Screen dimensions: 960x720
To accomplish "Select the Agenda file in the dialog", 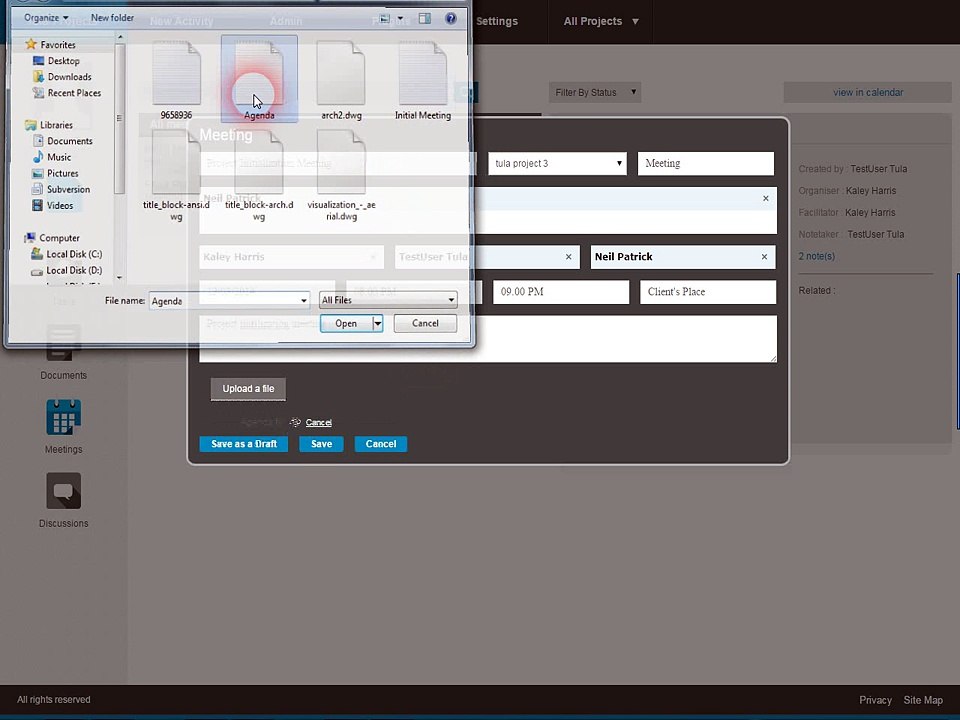I will (259, 80).
